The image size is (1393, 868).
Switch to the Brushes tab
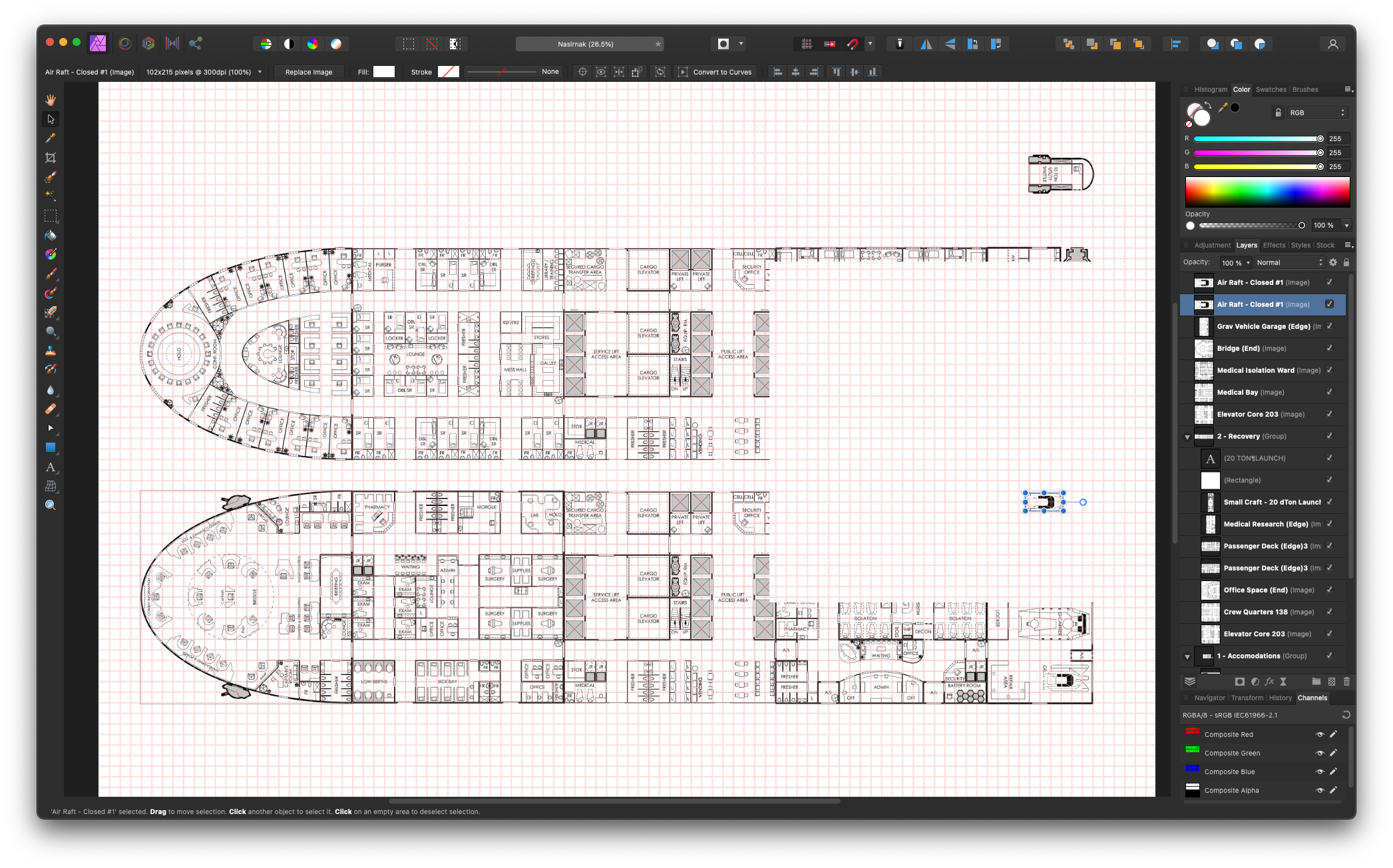(1304, 89)
